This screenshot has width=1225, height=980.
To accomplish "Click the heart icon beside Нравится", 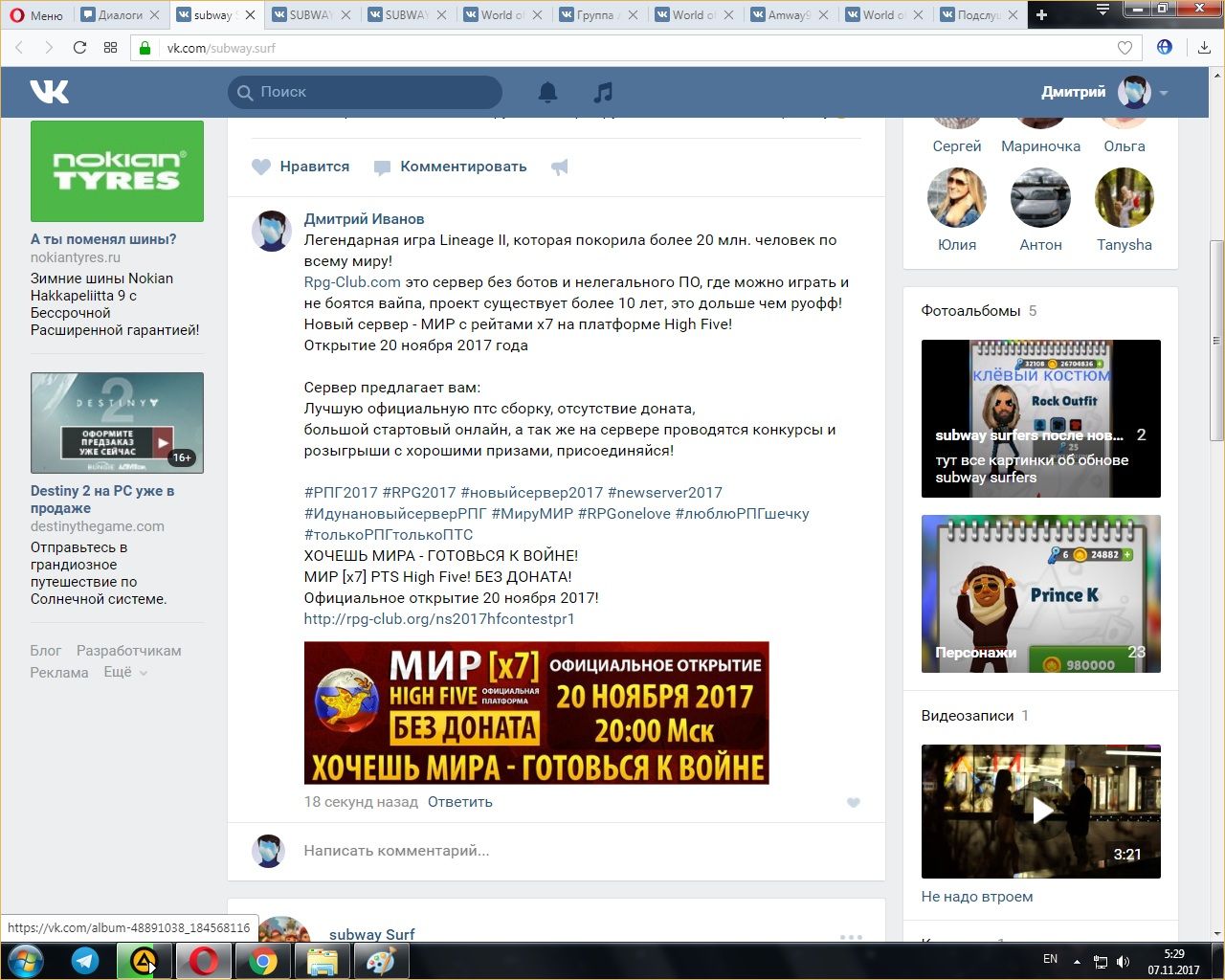I will point(261,167).
